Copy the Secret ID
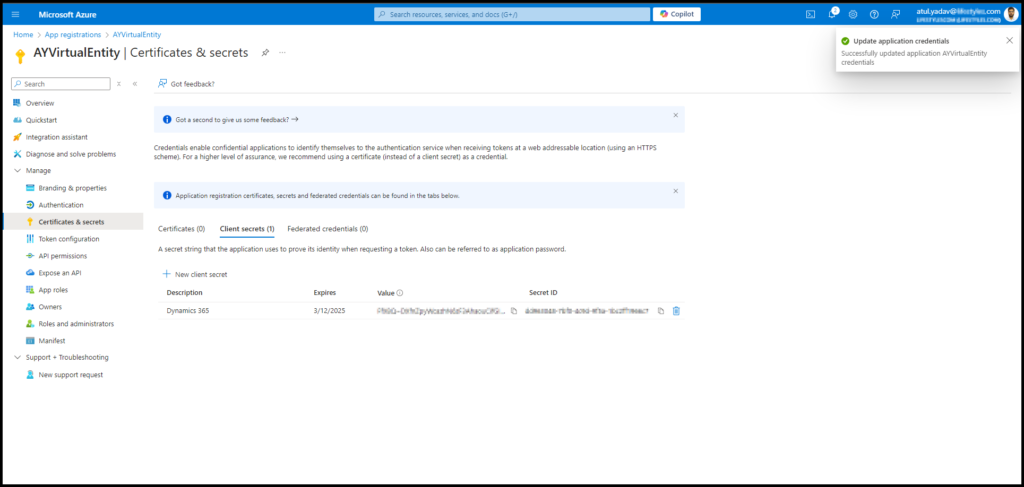The height and width of the screenshot is (487, 1024). [x=661, y=311]
